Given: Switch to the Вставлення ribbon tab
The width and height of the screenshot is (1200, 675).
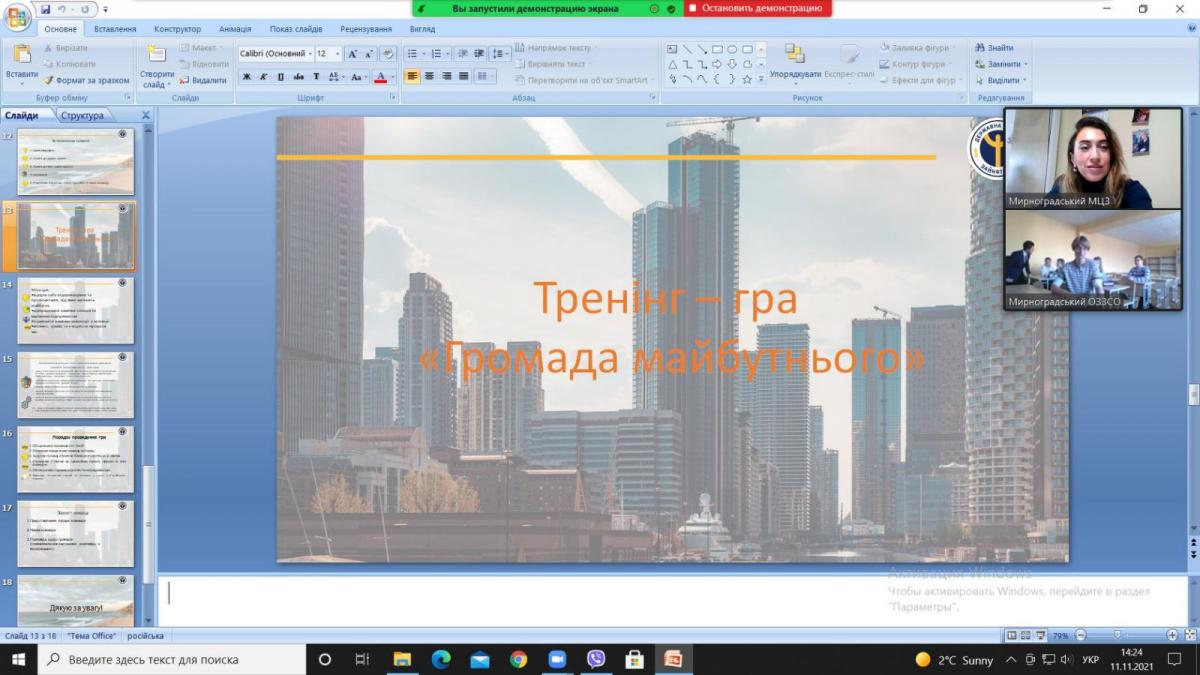Looking at the screenshot, I should click(115, 29).
